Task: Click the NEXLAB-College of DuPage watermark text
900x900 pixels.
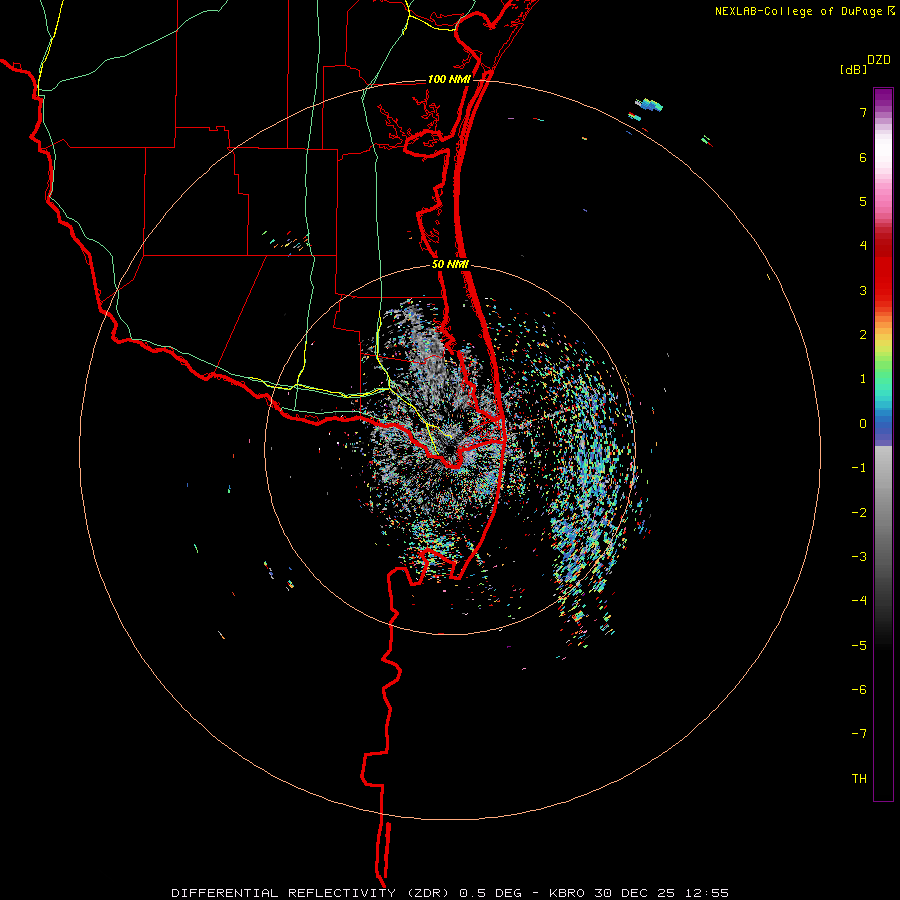Action: 799,11
